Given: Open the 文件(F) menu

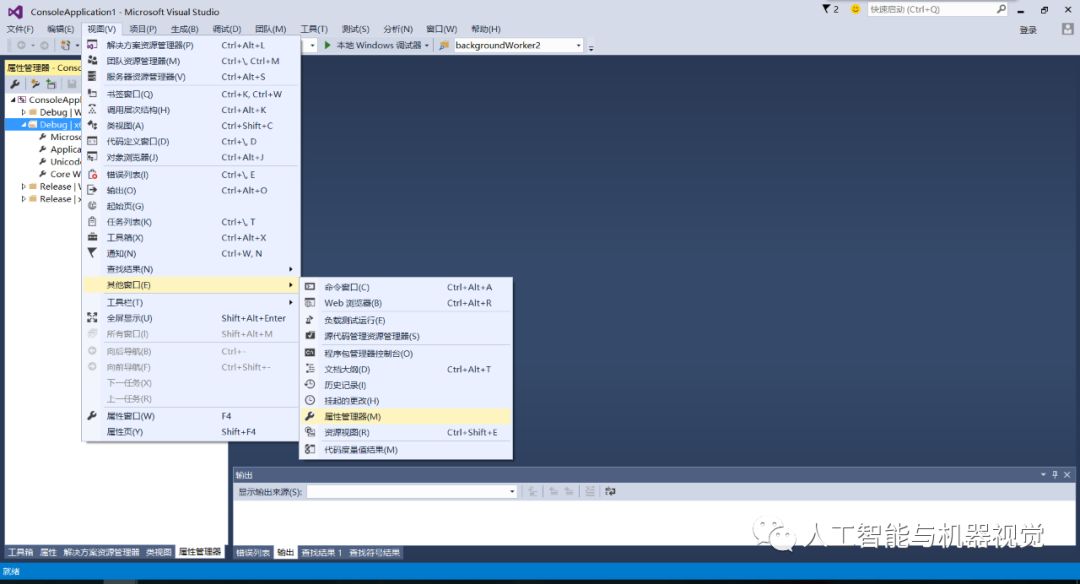Looking at the screenshot, I should point(20,29).
